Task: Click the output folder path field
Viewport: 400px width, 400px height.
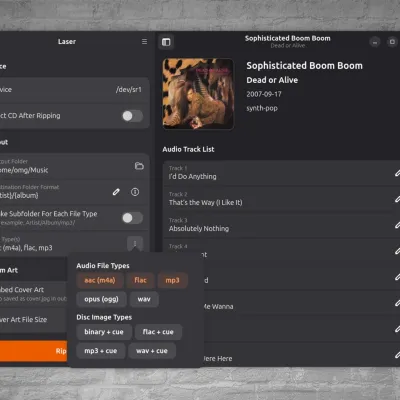Action: [x=74, y=166]
